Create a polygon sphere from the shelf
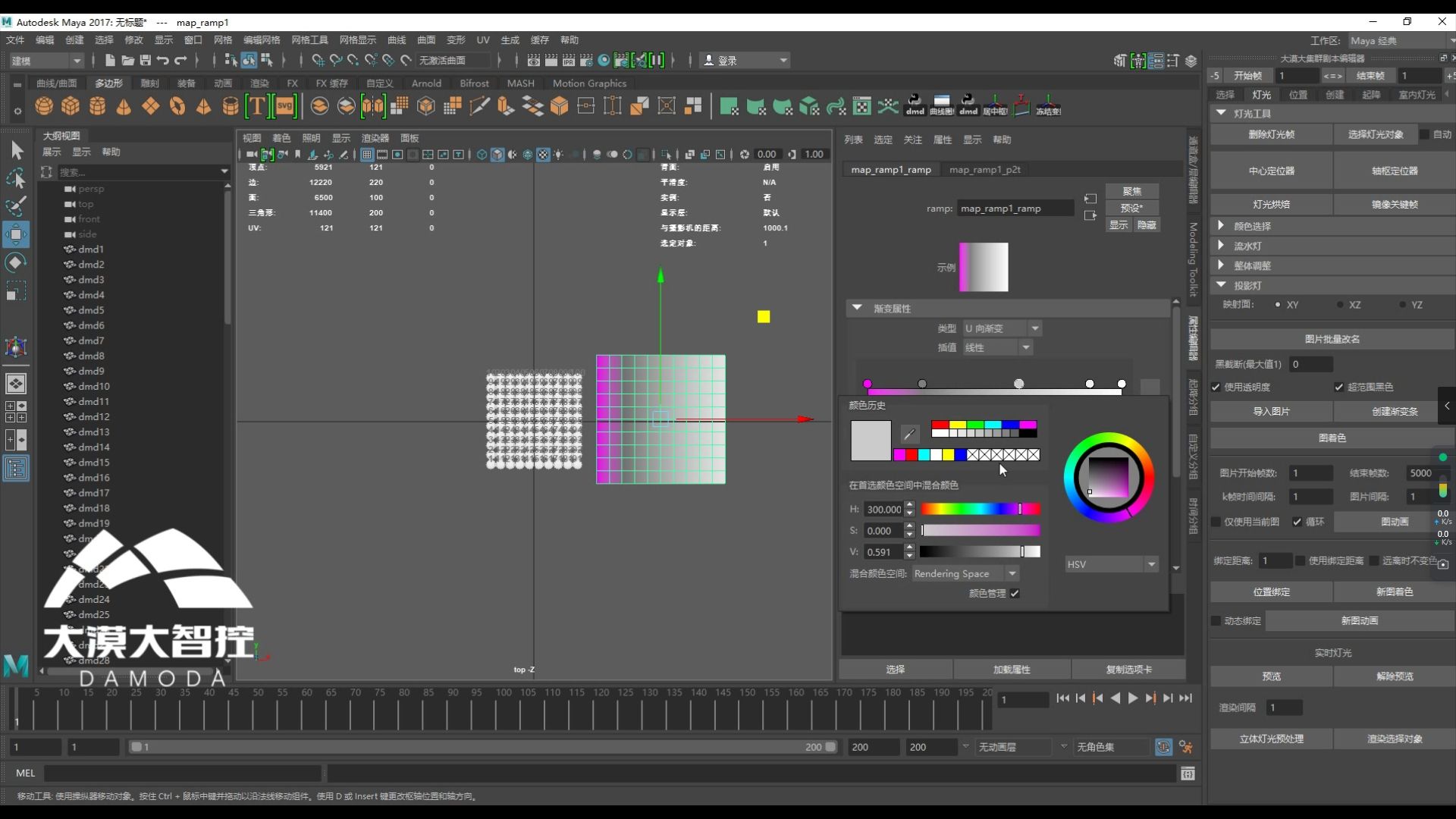The width and height of the screenshot is (1456, 819). (44, 106)
